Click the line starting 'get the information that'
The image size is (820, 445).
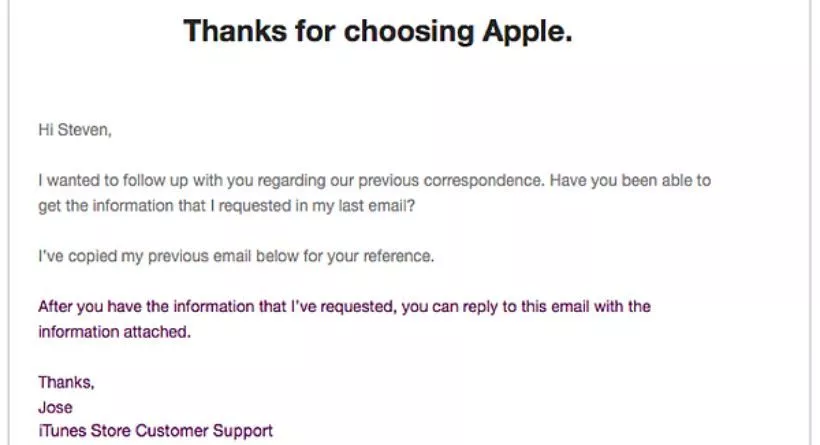226,206
